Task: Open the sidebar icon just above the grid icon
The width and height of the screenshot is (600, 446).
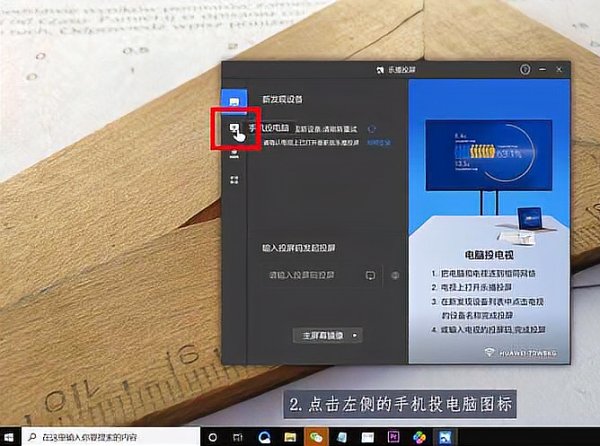Action: (x=234, y=155)
